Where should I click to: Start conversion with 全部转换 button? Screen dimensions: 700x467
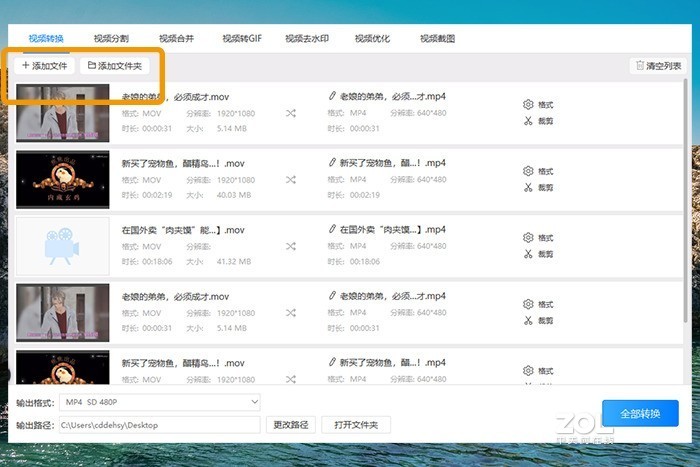pyautogui.click(x=640, y=413)
